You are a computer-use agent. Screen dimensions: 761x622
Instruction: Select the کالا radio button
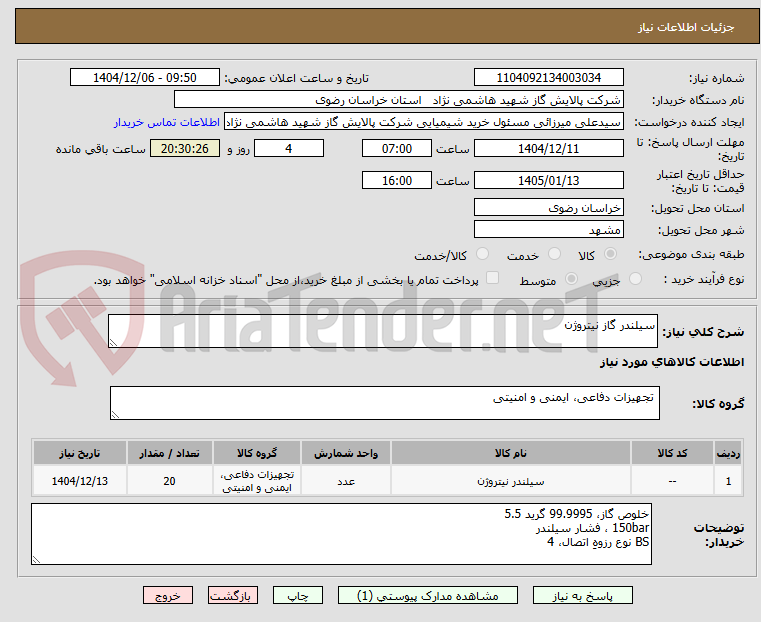611,254
